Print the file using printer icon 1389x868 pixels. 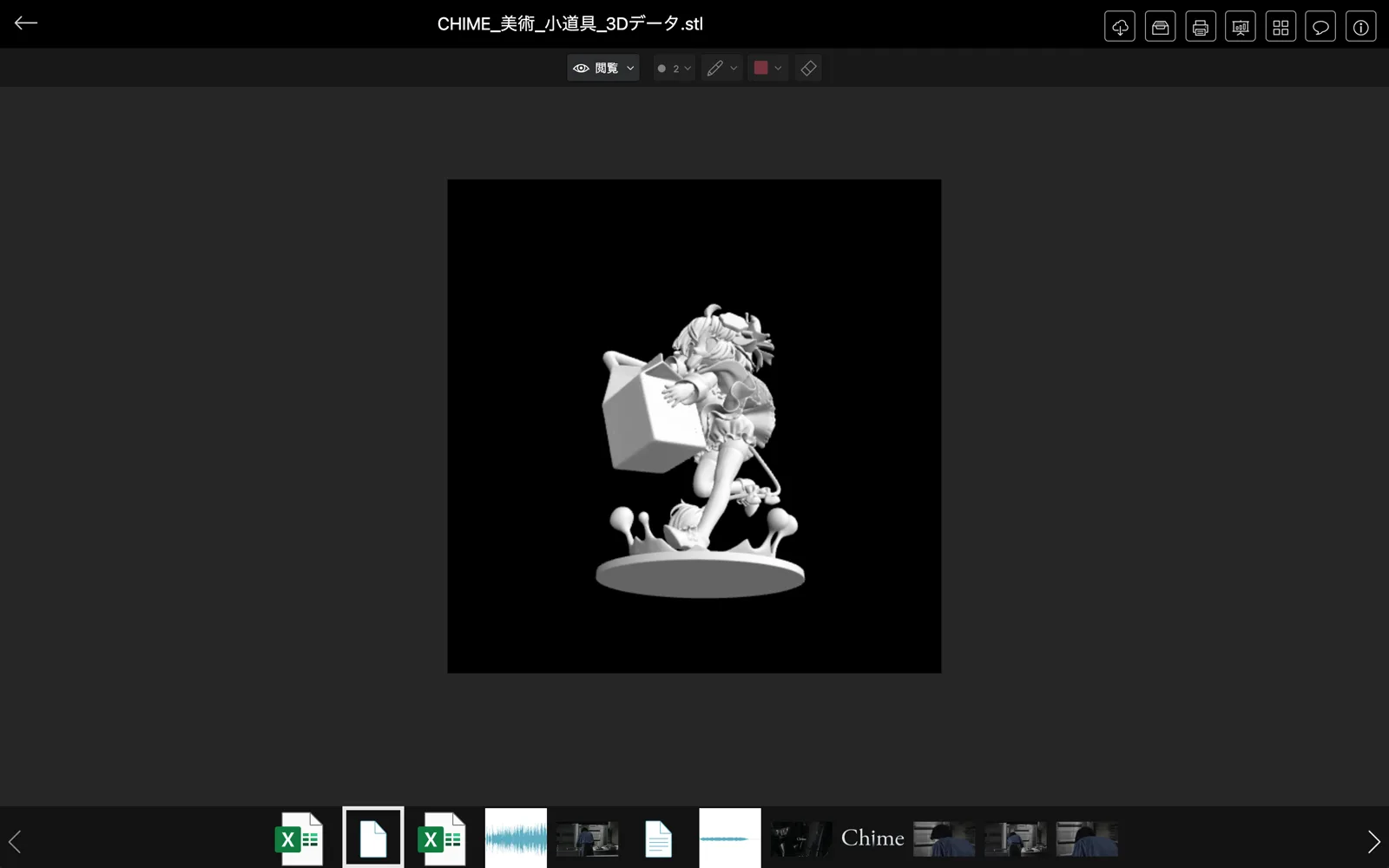click(x=1201, y=27)
